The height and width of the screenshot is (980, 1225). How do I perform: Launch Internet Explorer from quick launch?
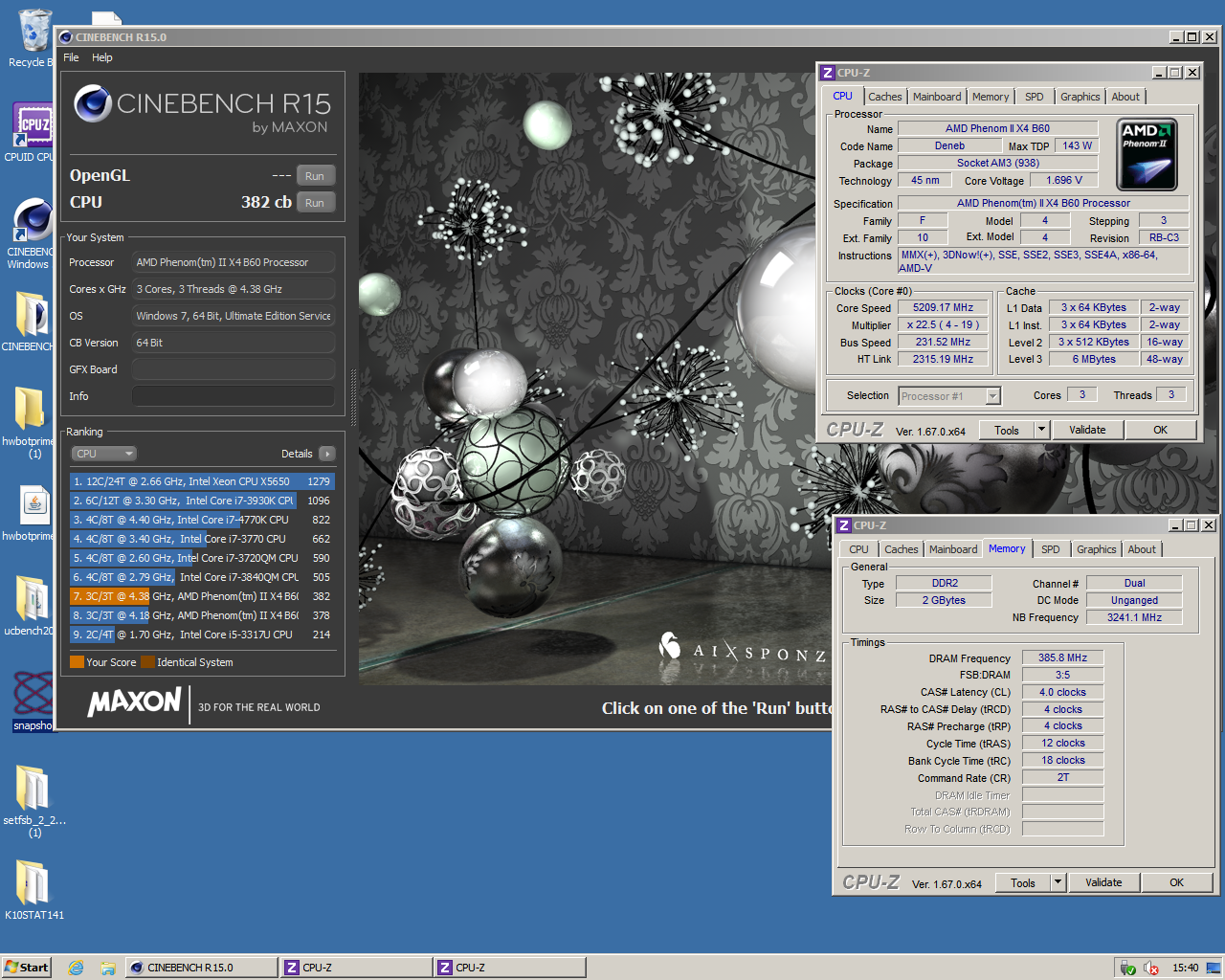coord(76,968)
